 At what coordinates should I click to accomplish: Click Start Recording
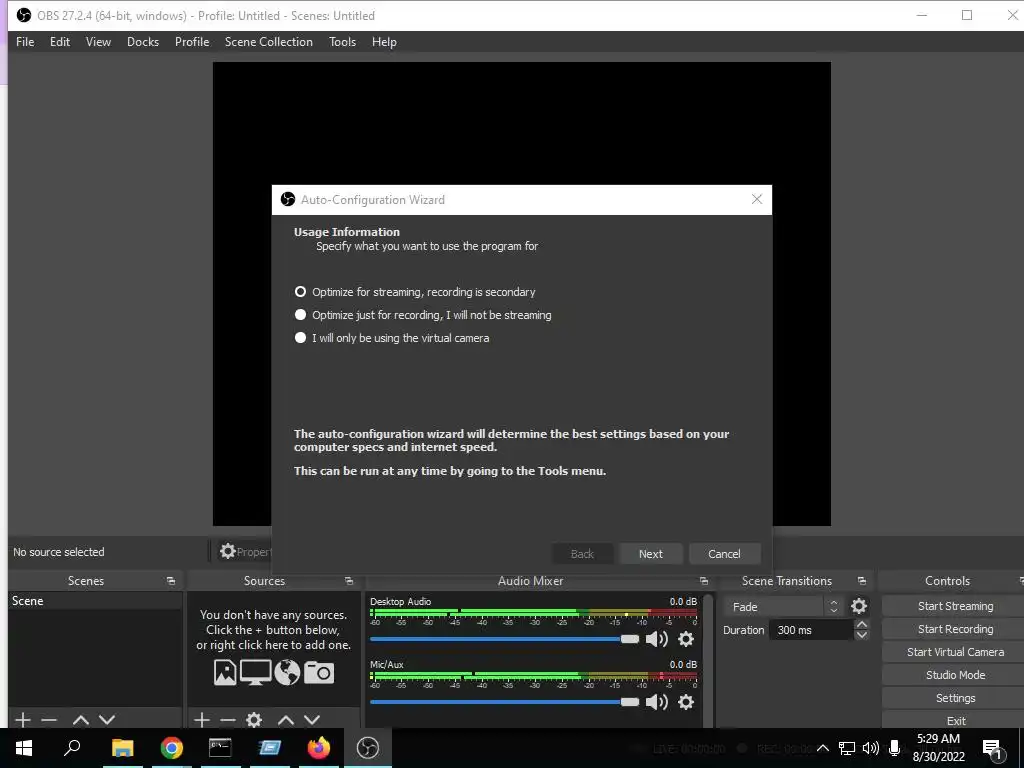click(955, 629)
